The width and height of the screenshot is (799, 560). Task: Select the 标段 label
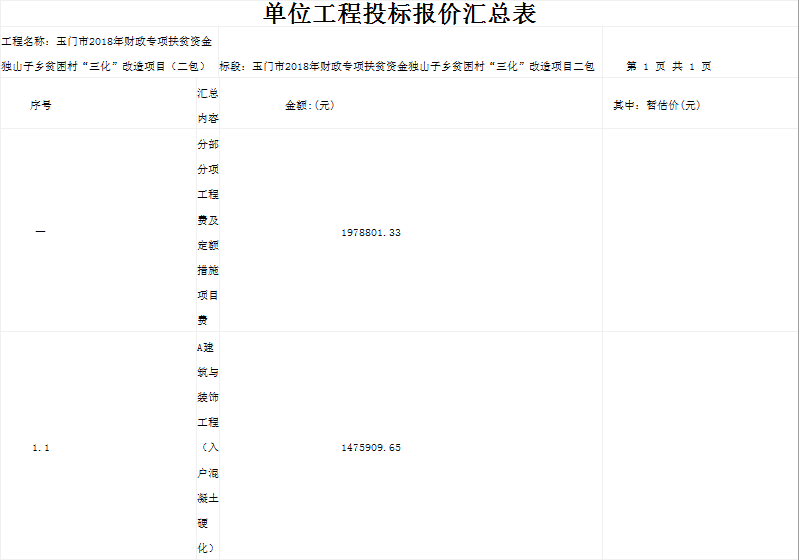click(234, 67)
